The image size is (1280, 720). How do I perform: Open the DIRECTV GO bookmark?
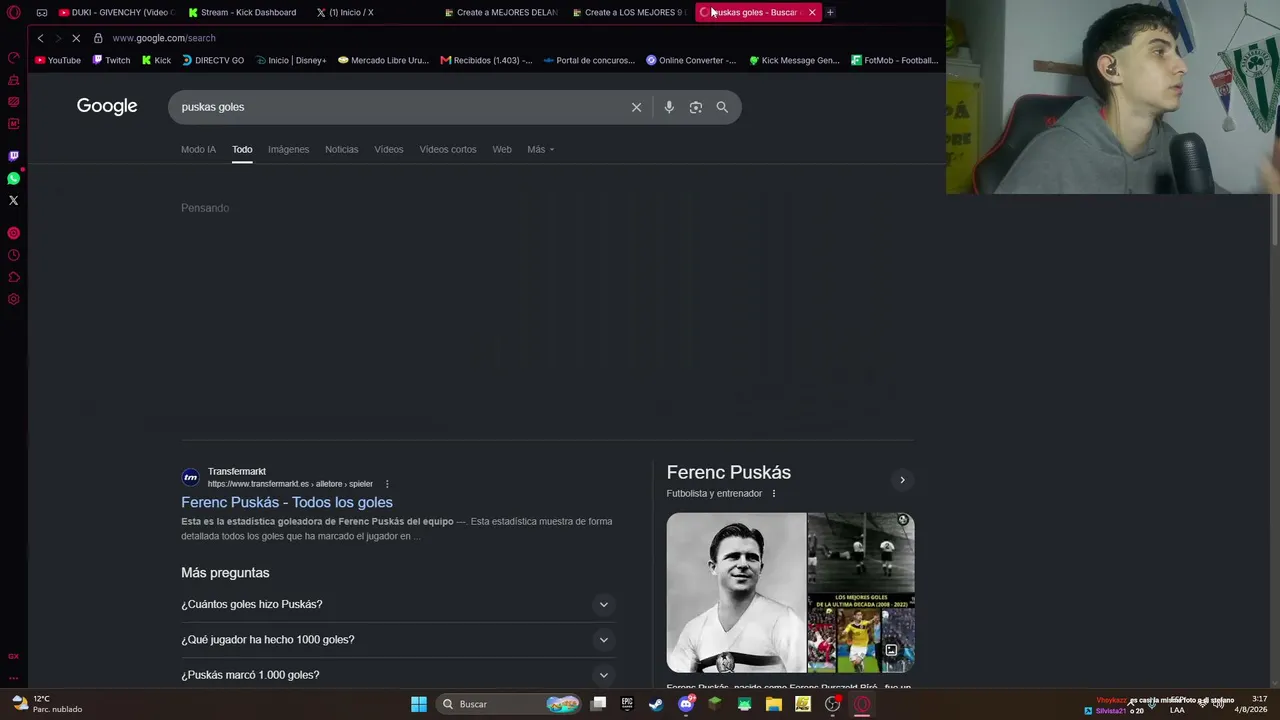(x=213, y=60)
